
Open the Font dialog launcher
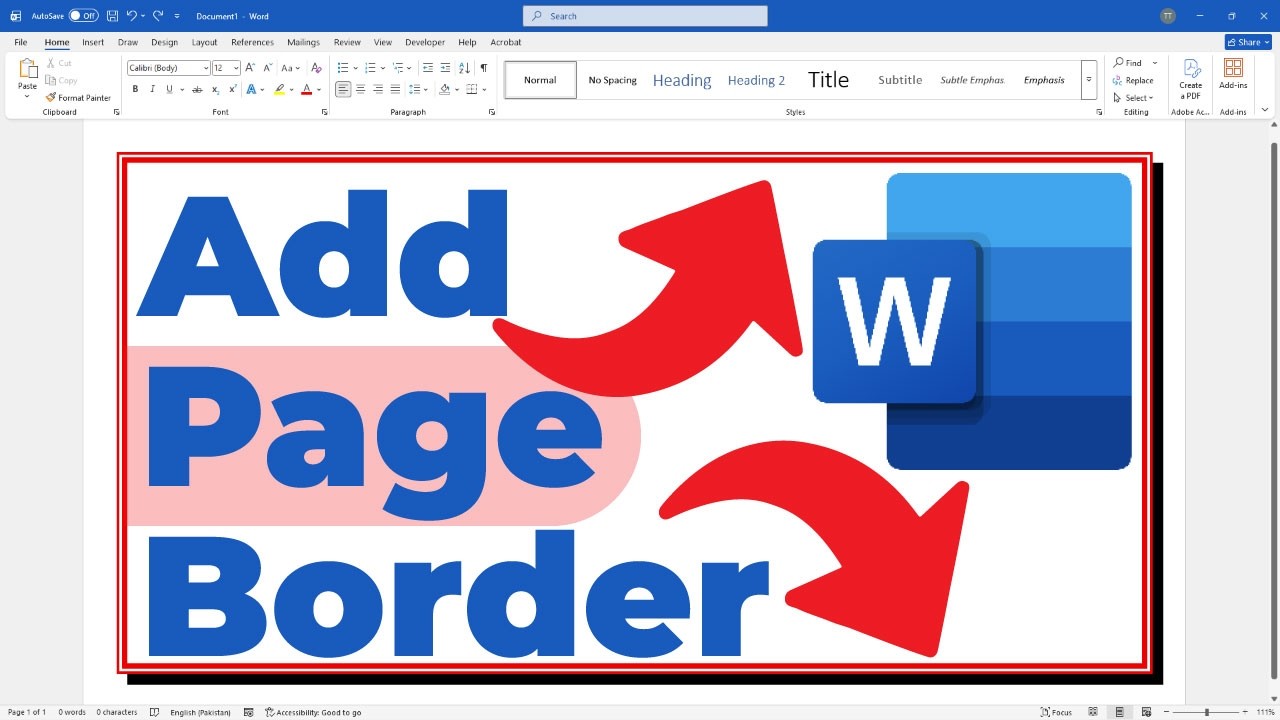(324, 112)
